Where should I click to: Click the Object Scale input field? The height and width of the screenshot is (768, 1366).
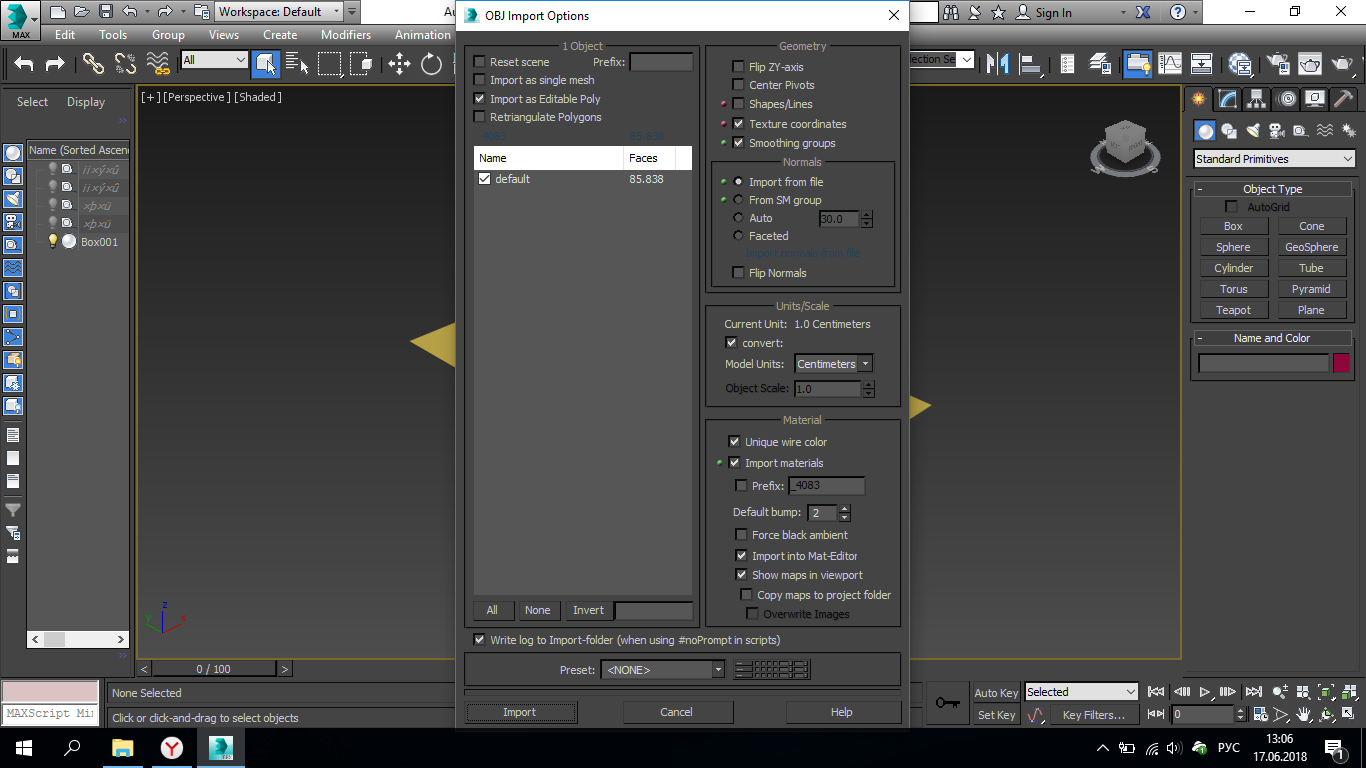tap(827, 388)
